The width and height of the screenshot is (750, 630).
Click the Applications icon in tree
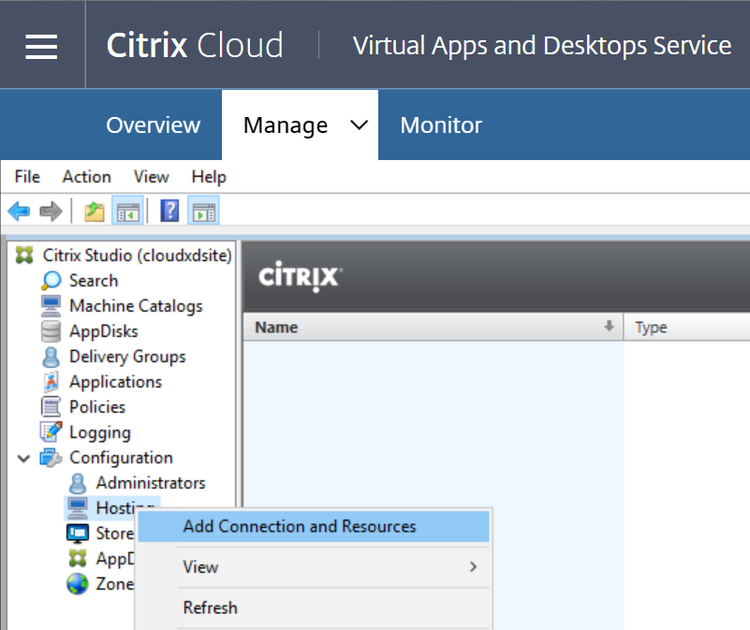(51, 382)
